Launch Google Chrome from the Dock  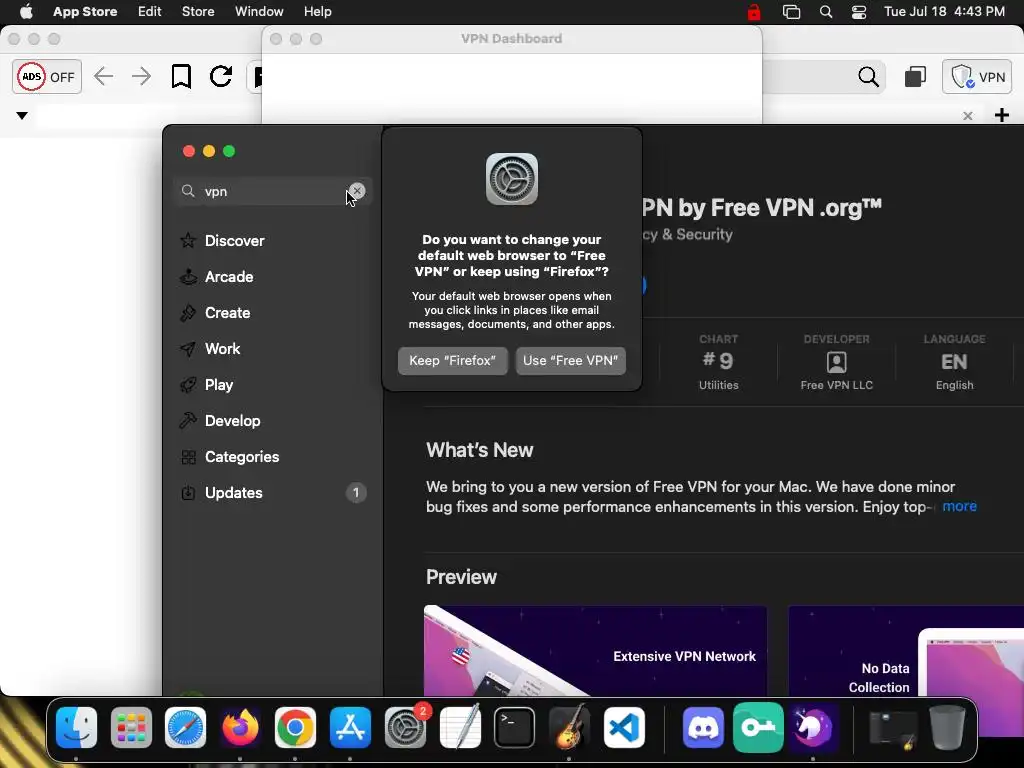click(295, 727)
